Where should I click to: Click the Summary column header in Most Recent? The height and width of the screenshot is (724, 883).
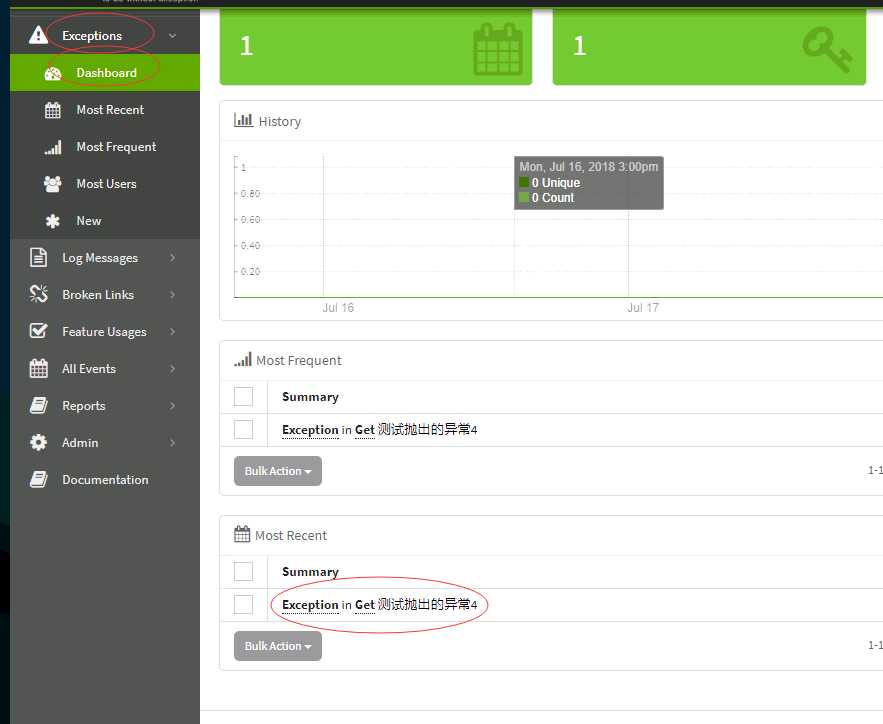tap(310, 572)
